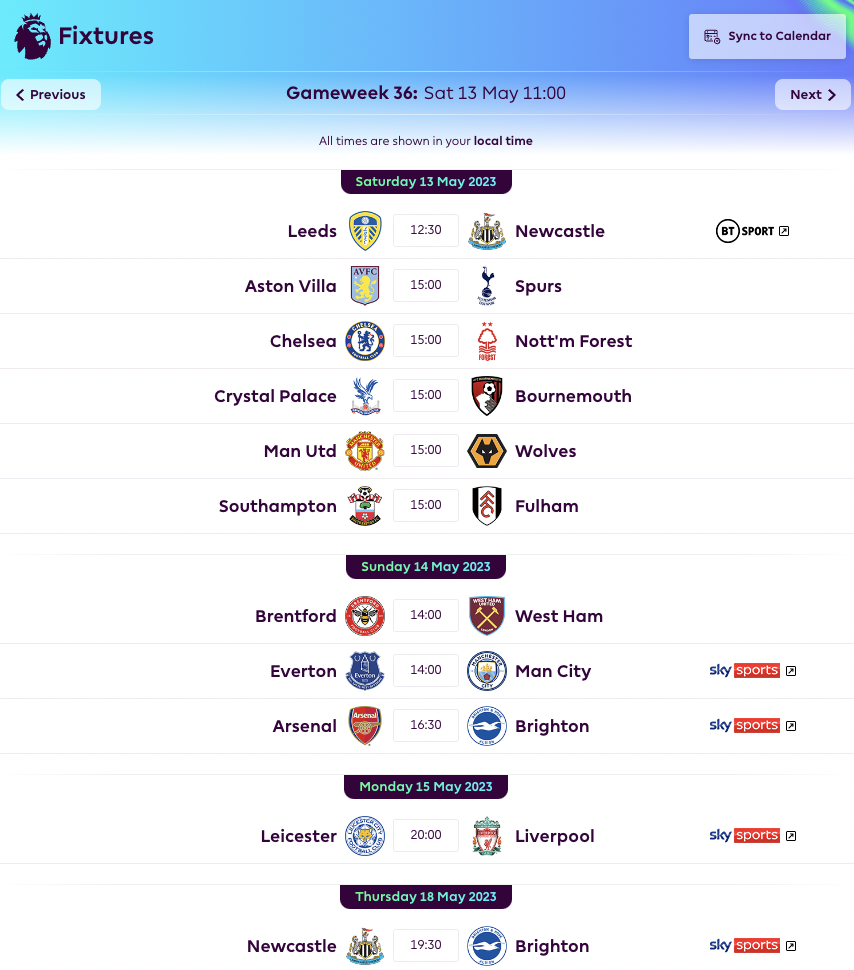The height and width of the screenshot is (970, 854).
Task: Click the Fulham club crest
Action: tap(487, 506)
